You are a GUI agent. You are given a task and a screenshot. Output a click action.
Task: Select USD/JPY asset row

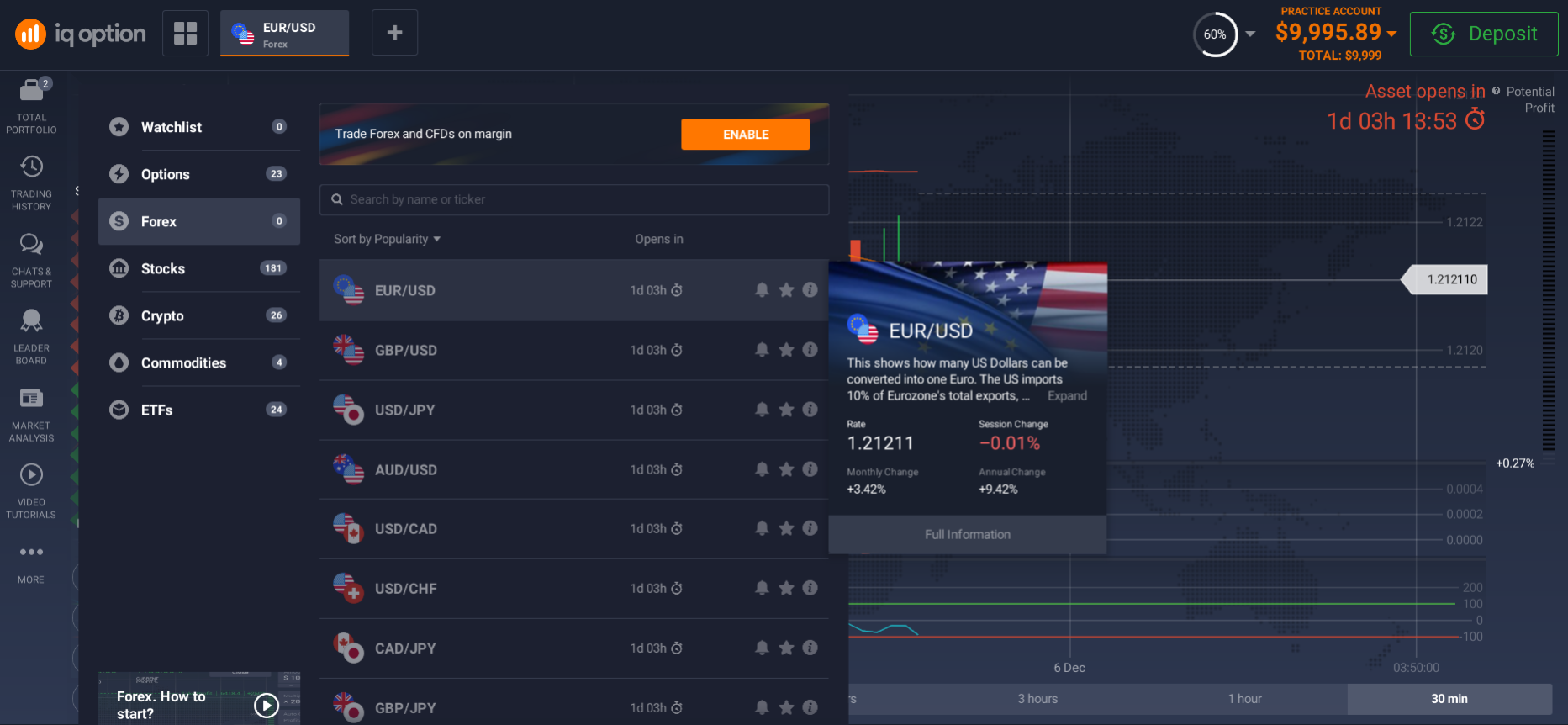point(574,410)
